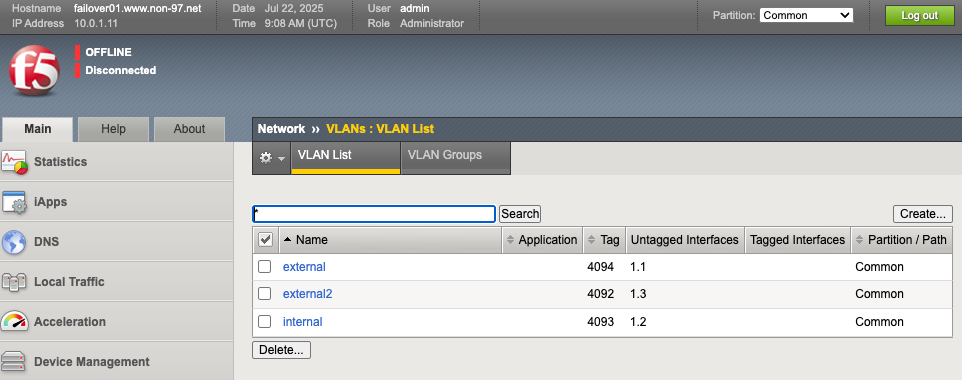
Task: Click the Search button
Action: (520, 214)
